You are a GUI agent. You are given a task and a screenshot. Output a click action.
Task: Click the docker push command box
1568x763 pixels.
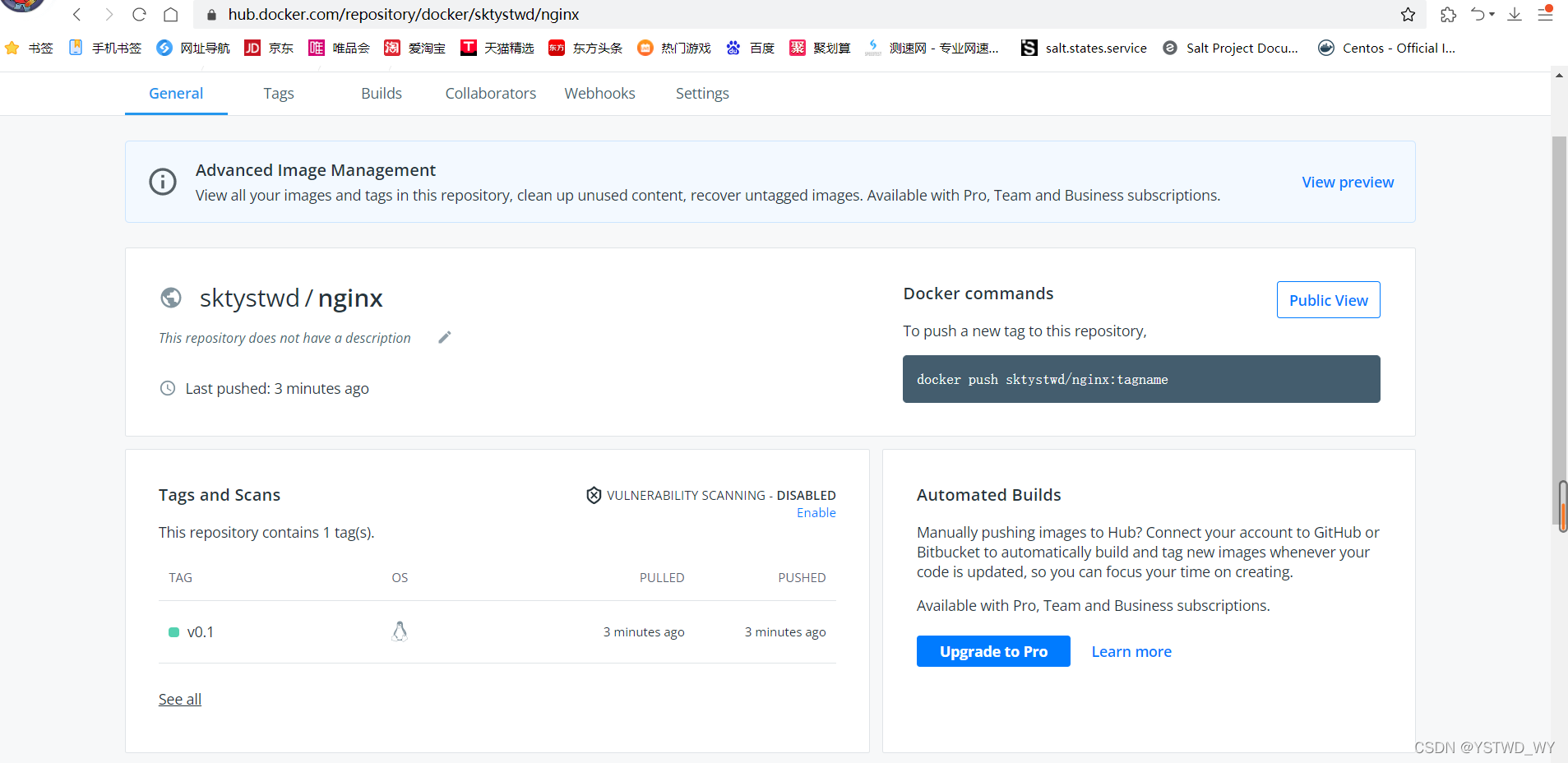point(1141,379)
